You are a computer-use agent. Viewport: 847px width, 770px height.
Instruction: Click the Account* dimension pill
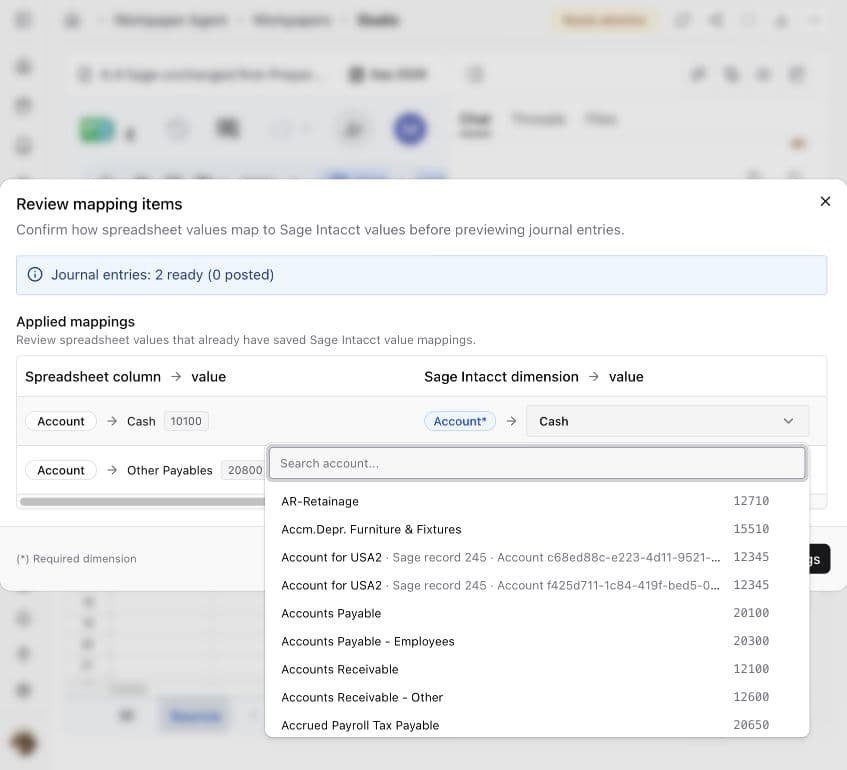point(460,421)
